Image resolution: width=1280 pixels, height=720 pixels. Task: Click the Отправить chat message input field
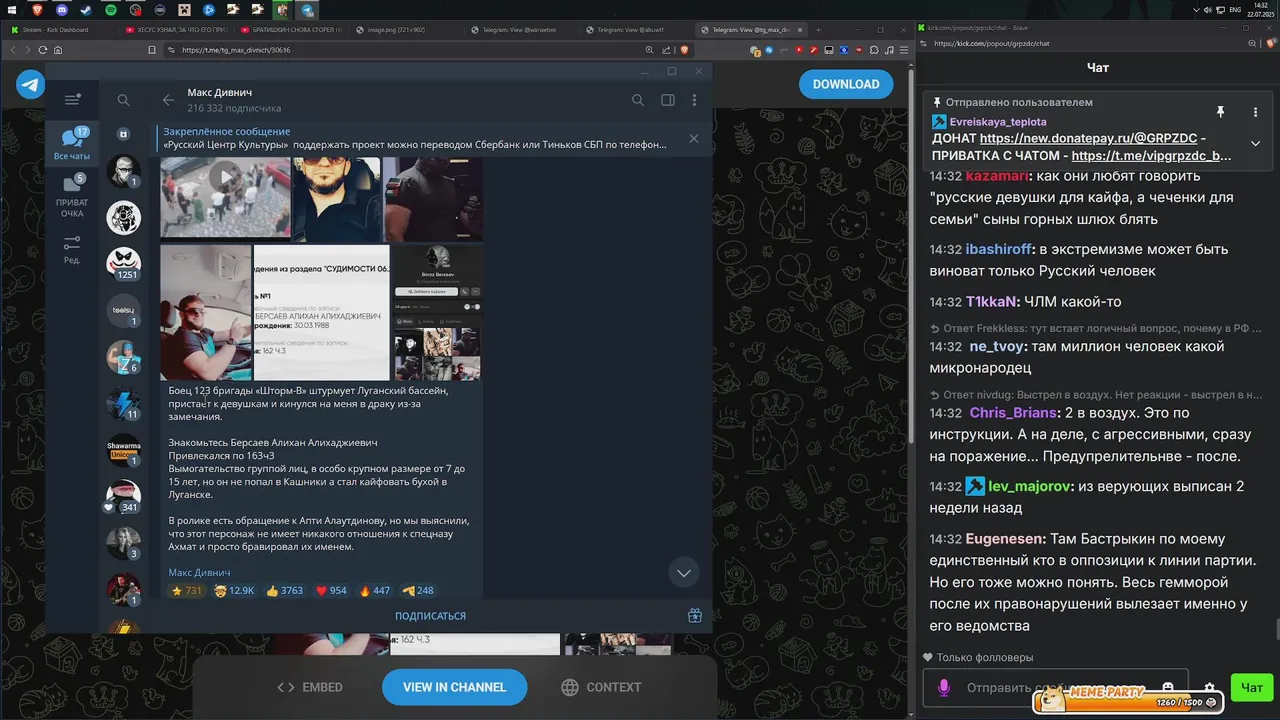(x=1055, y=688)
